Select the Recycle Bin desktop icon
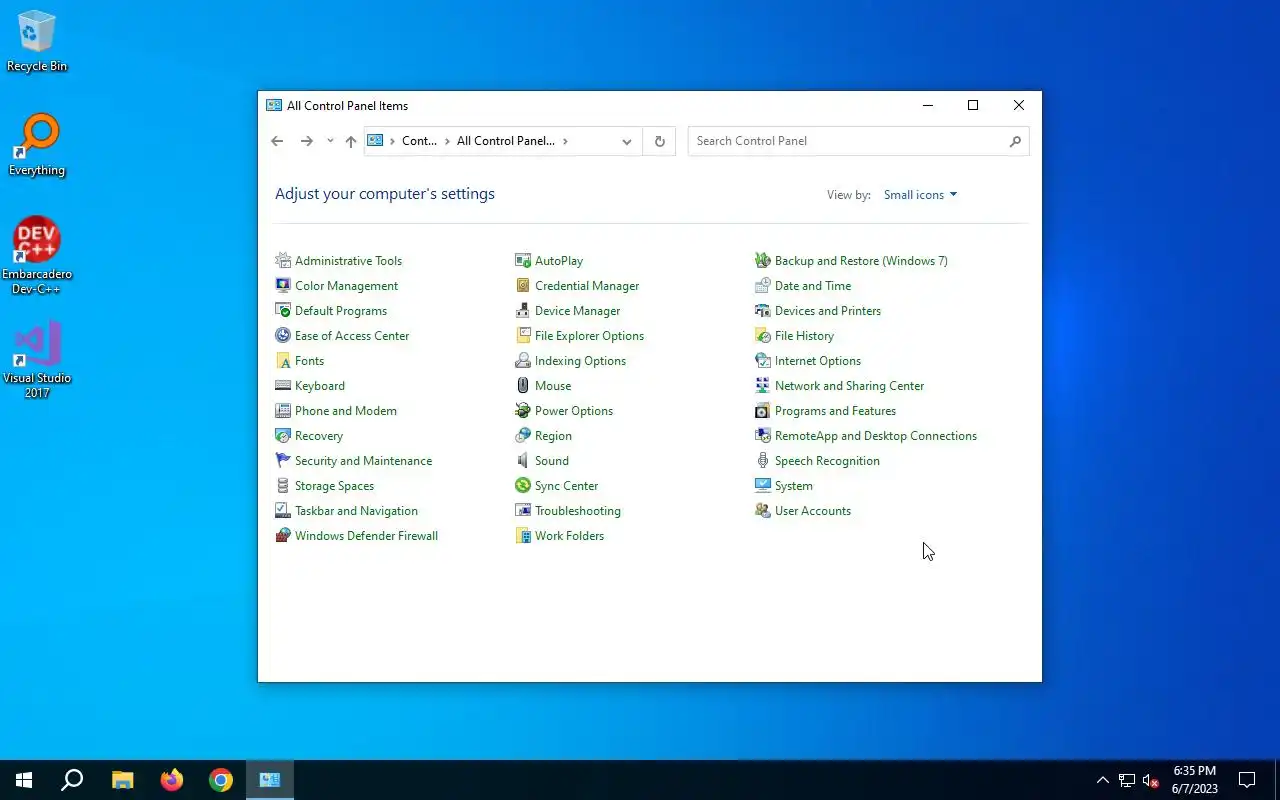This screenshot has width=1280, height=800. click(x=37, y=41)
